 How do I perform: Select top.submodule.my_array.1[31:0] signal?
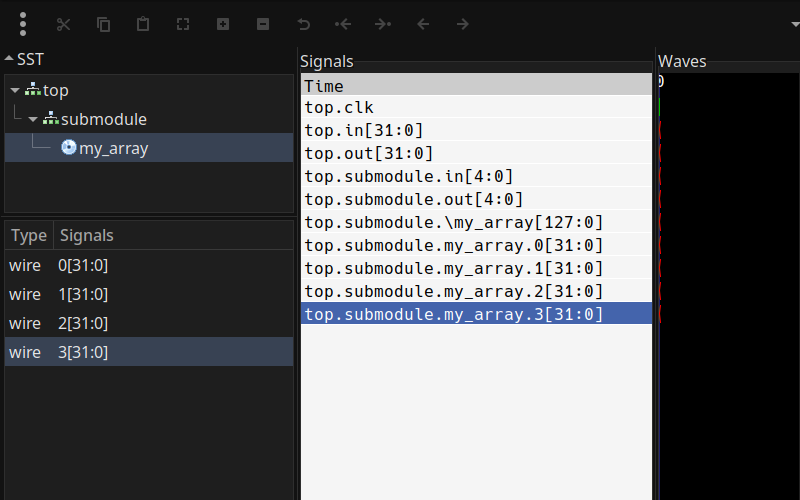(x=477, y=268)
